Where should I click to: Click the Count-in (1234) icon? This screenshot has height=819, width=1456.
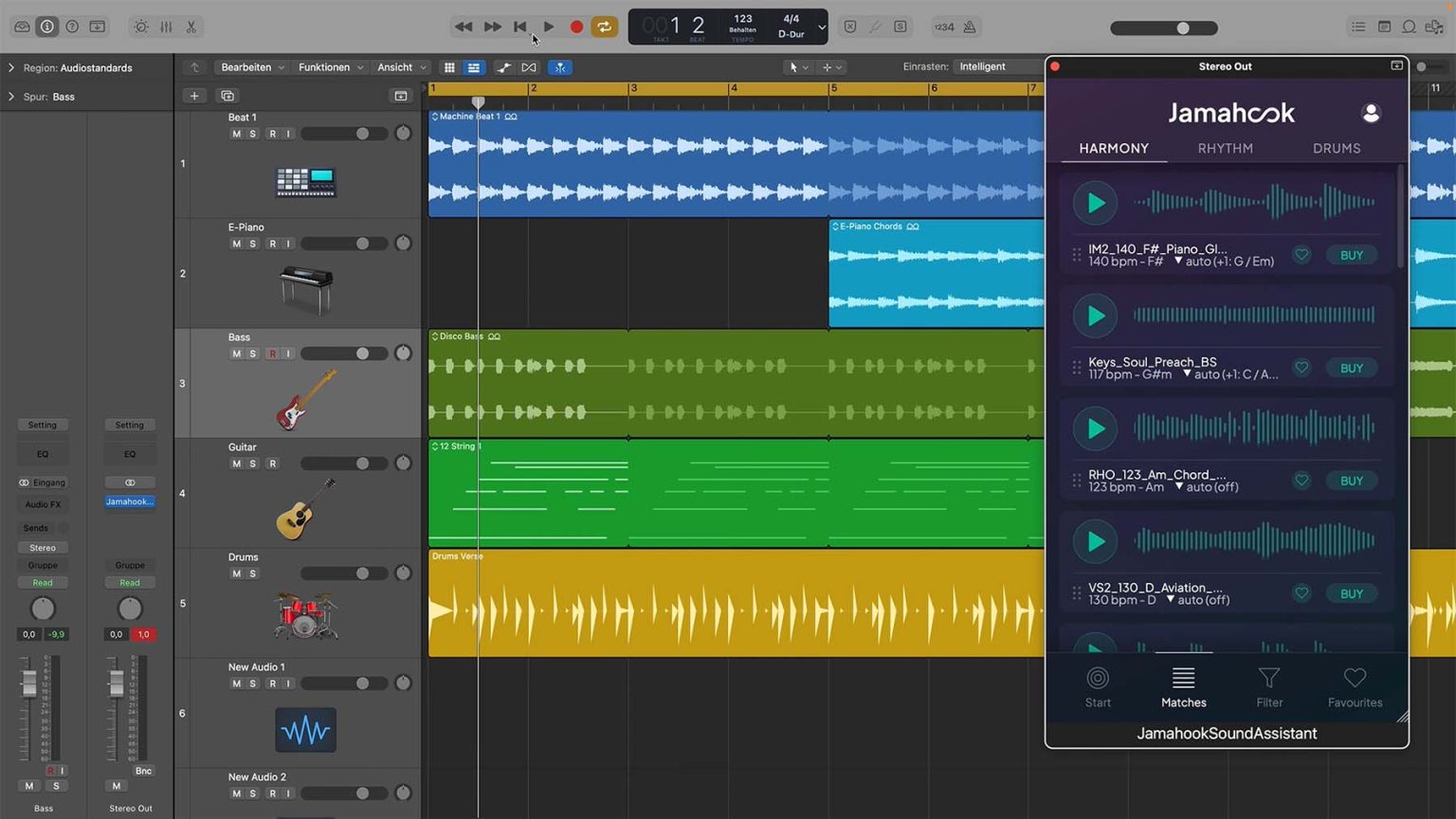(944, 27)
